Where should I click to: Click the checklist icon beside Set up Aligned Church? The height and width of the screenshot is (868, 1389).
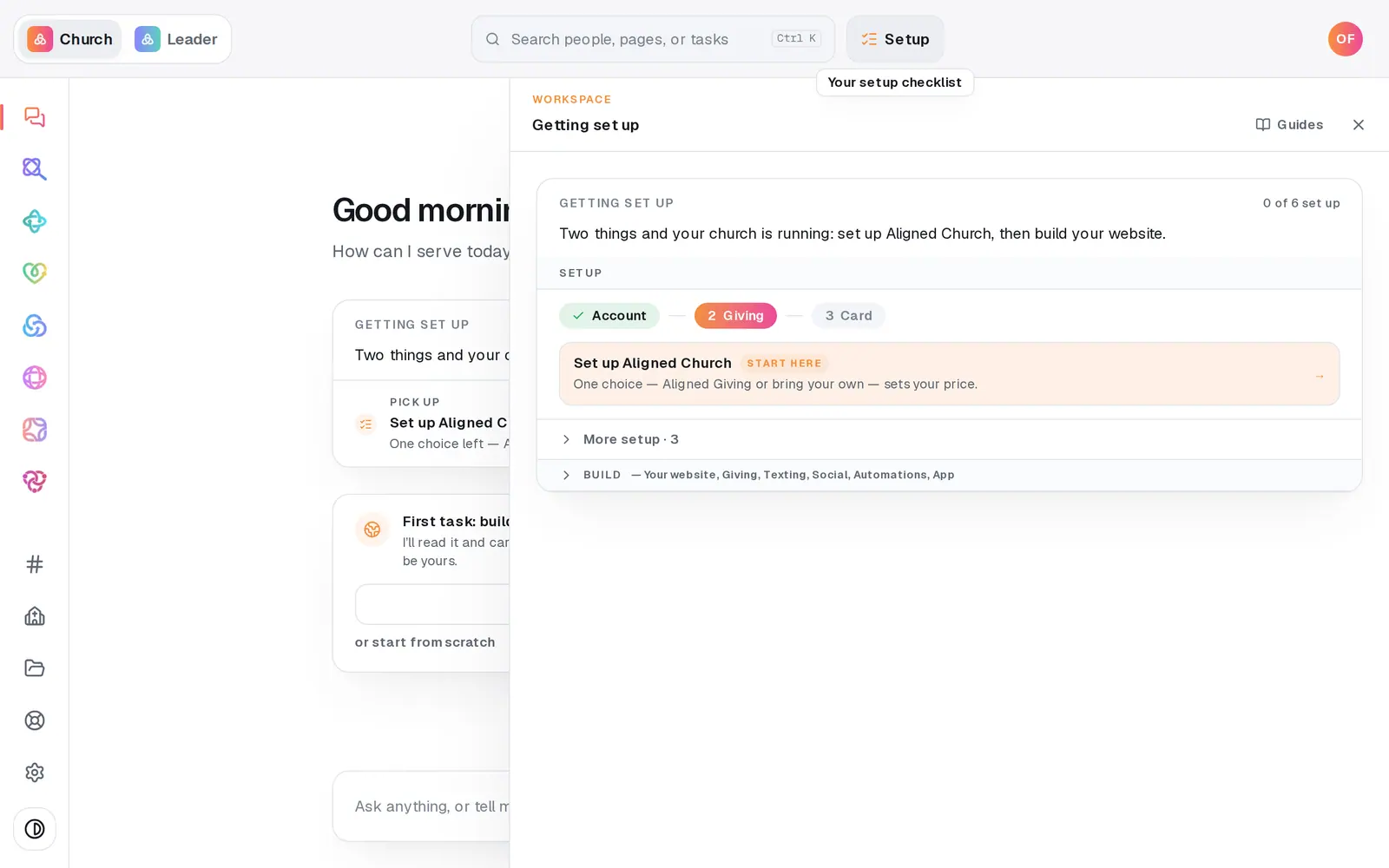(x=365, y=424)
